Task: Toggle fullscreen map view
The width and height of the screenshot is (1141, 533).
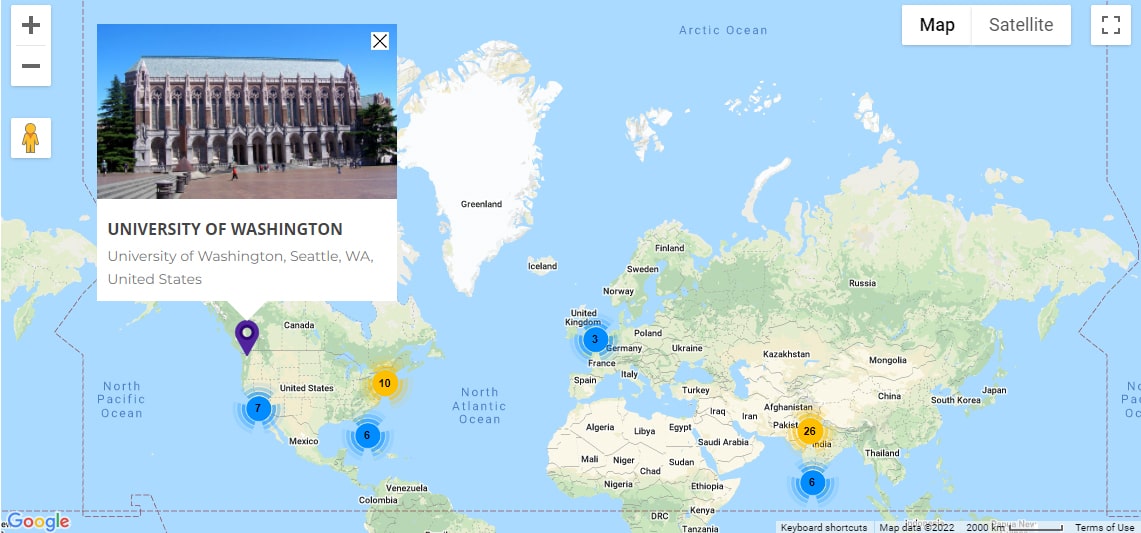Action: [x=1110, y=25]
